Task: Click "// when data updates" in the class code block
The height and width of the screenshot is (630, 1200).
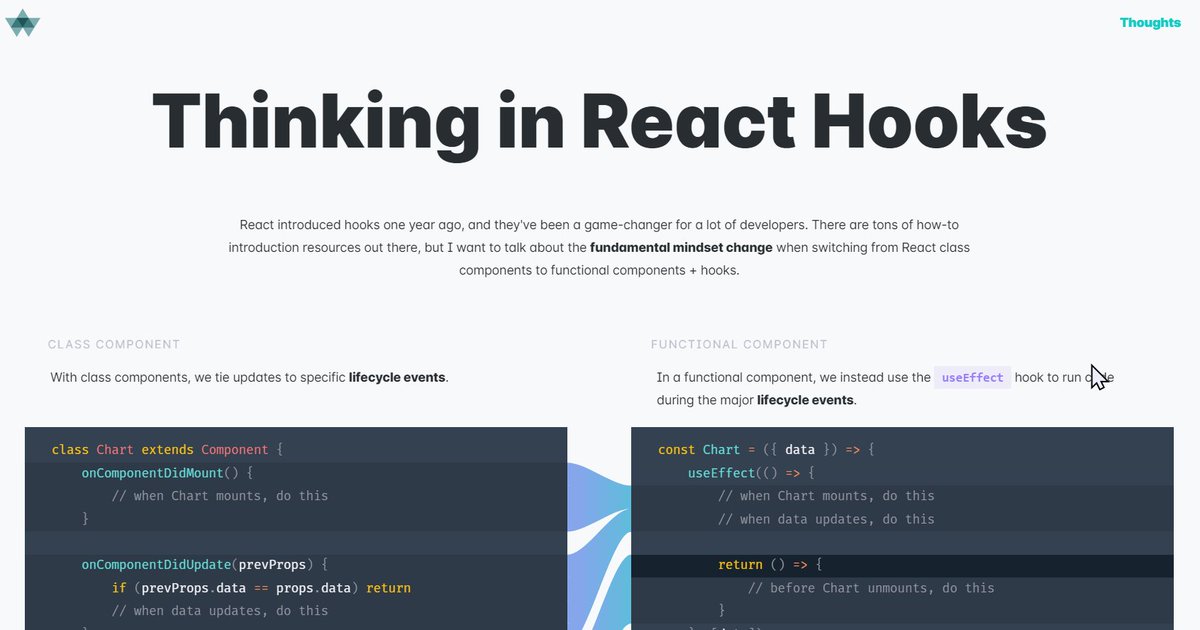Action: tap(220, 611)
